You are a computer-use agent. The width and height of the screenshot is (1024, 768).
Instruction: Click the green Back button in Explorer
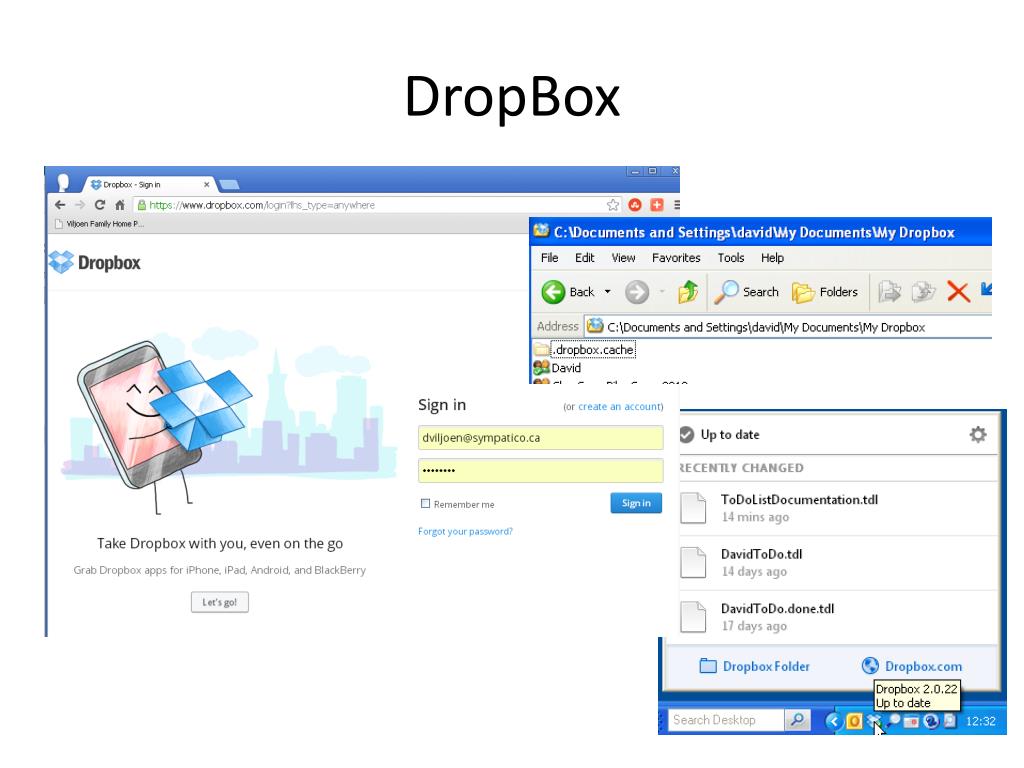[x=568, y=292]
